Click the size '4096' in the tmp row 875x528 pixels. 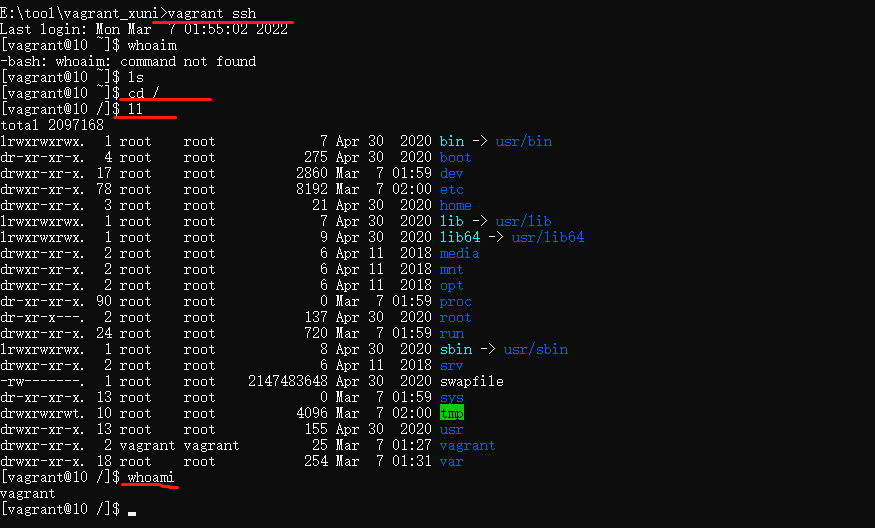click(x=312, y=414)
